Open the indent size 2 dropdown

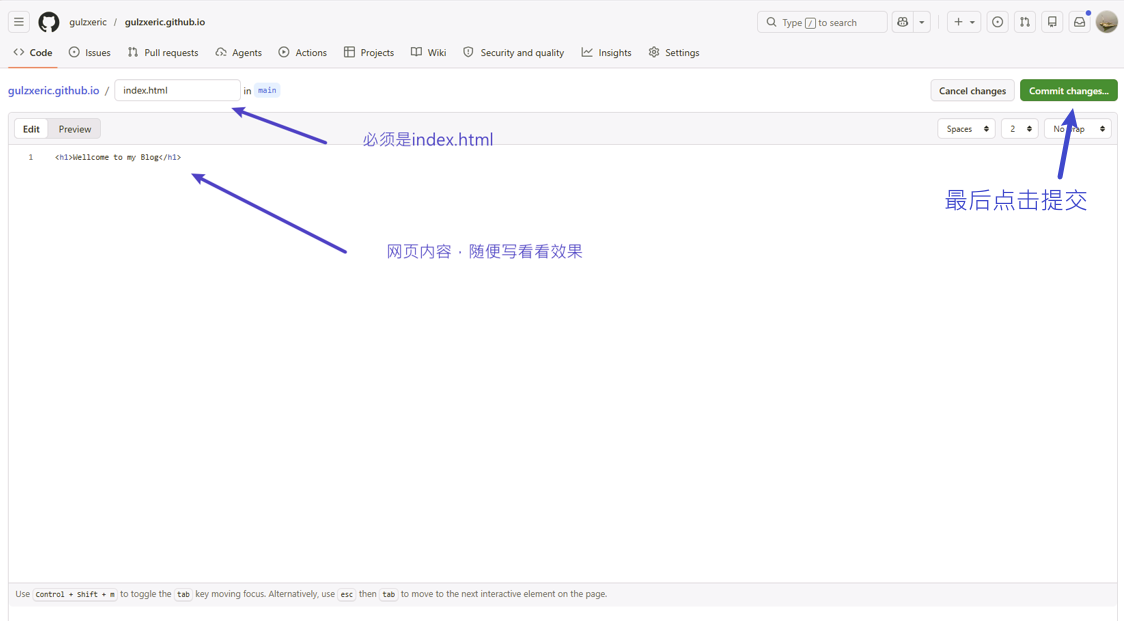coord(1019,129)
